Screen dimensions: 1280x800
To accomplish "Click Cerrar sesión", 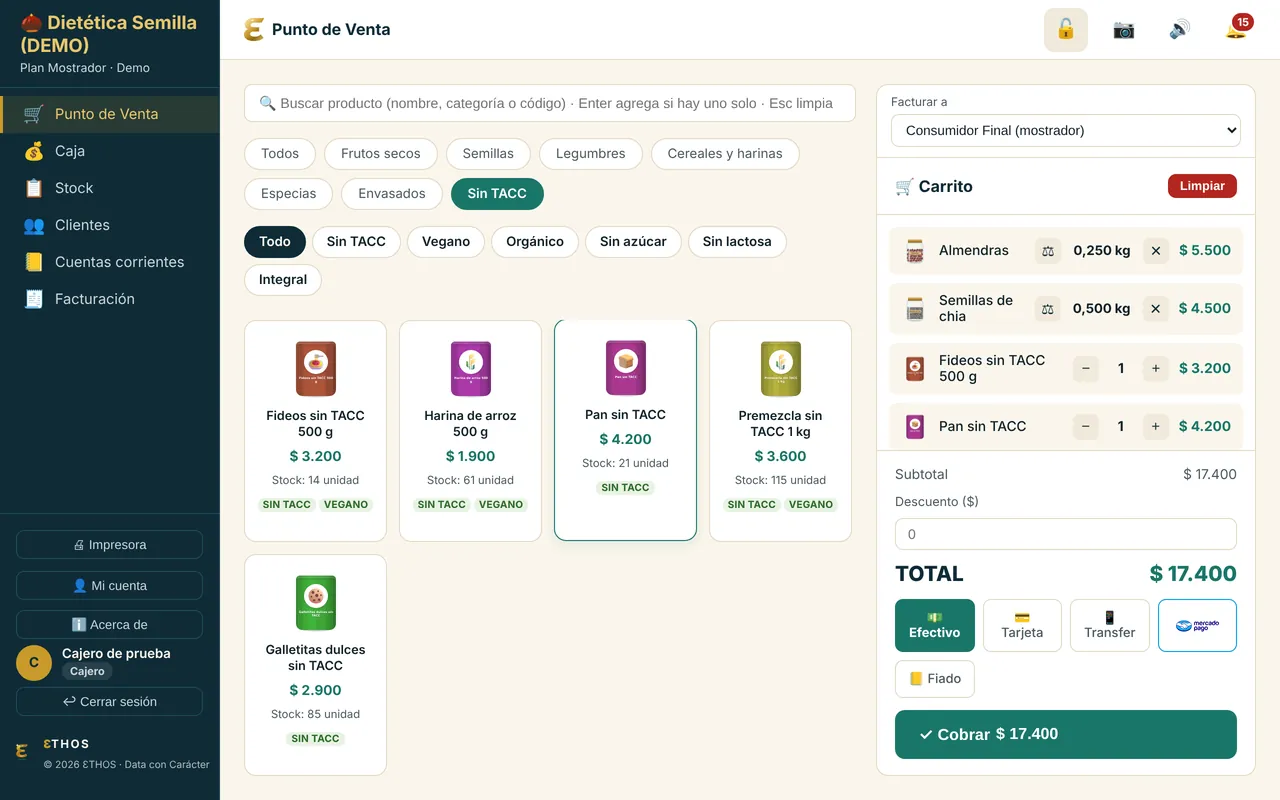I will (x=110, y=702).
